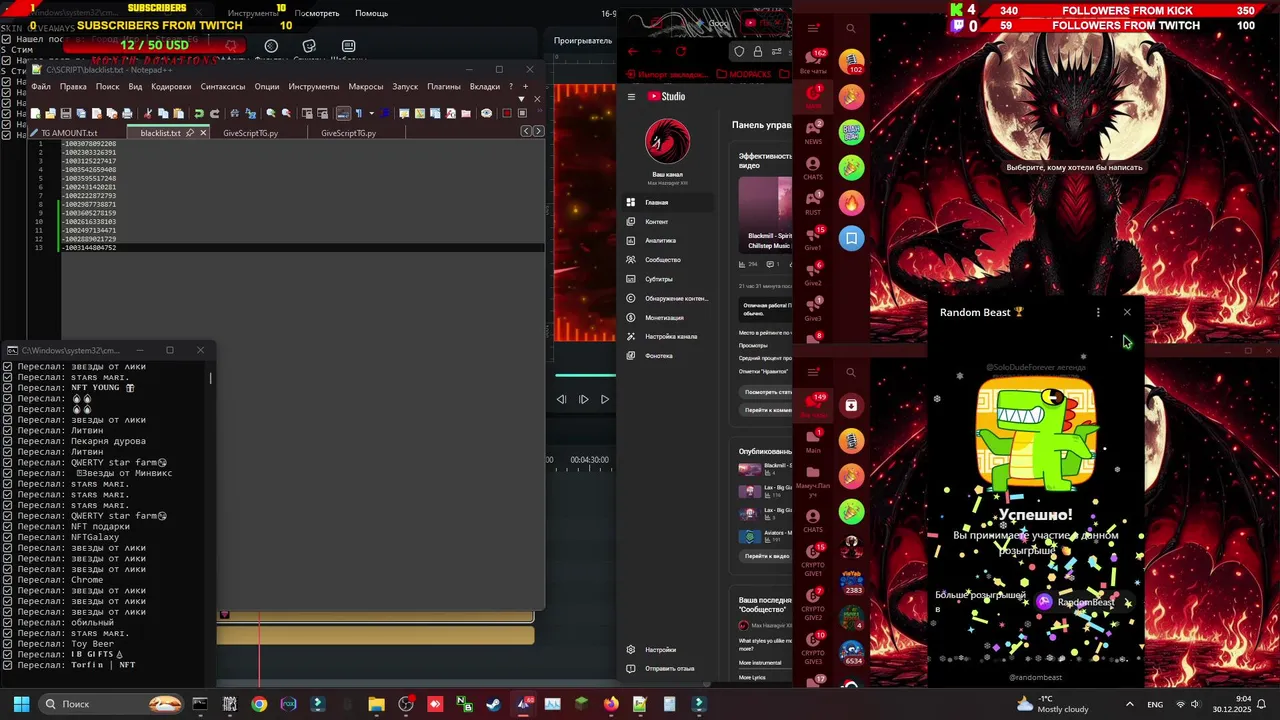Click line -1003078092208 in blacklist.txt

pos(89,144)
